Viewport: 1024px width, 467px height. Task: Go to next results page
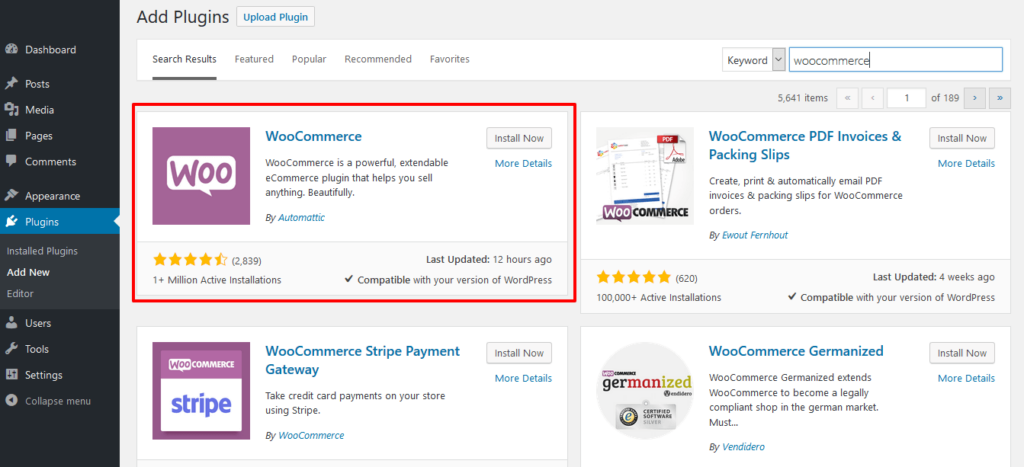(x=974, y=98)
